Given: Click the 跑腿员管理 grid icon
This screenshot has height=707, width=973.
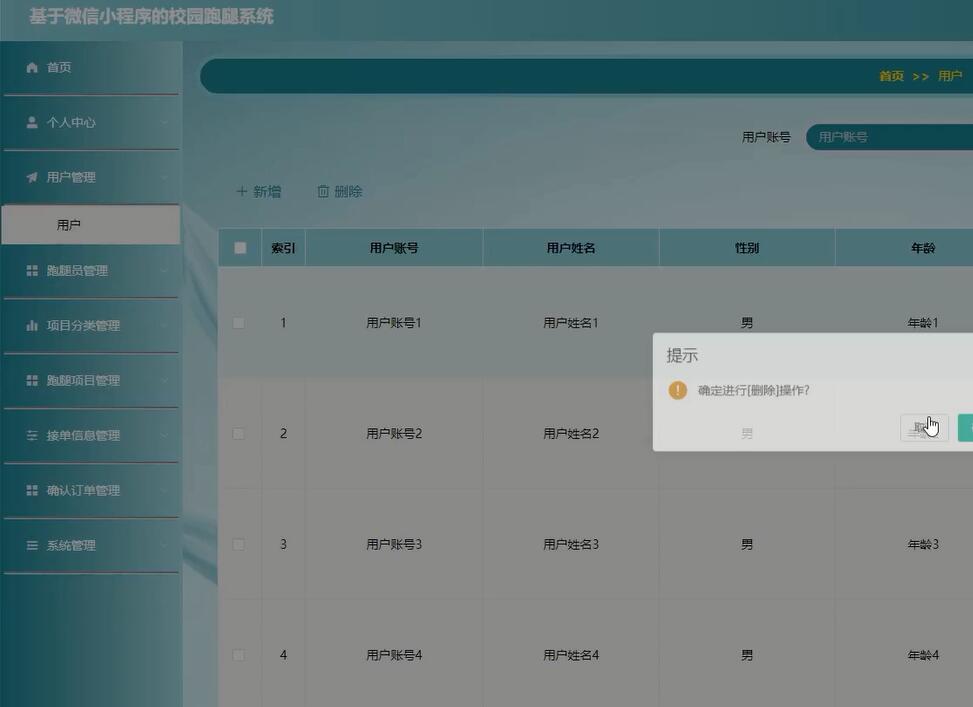Looking at the screenshot, I should tap(31, 269).
